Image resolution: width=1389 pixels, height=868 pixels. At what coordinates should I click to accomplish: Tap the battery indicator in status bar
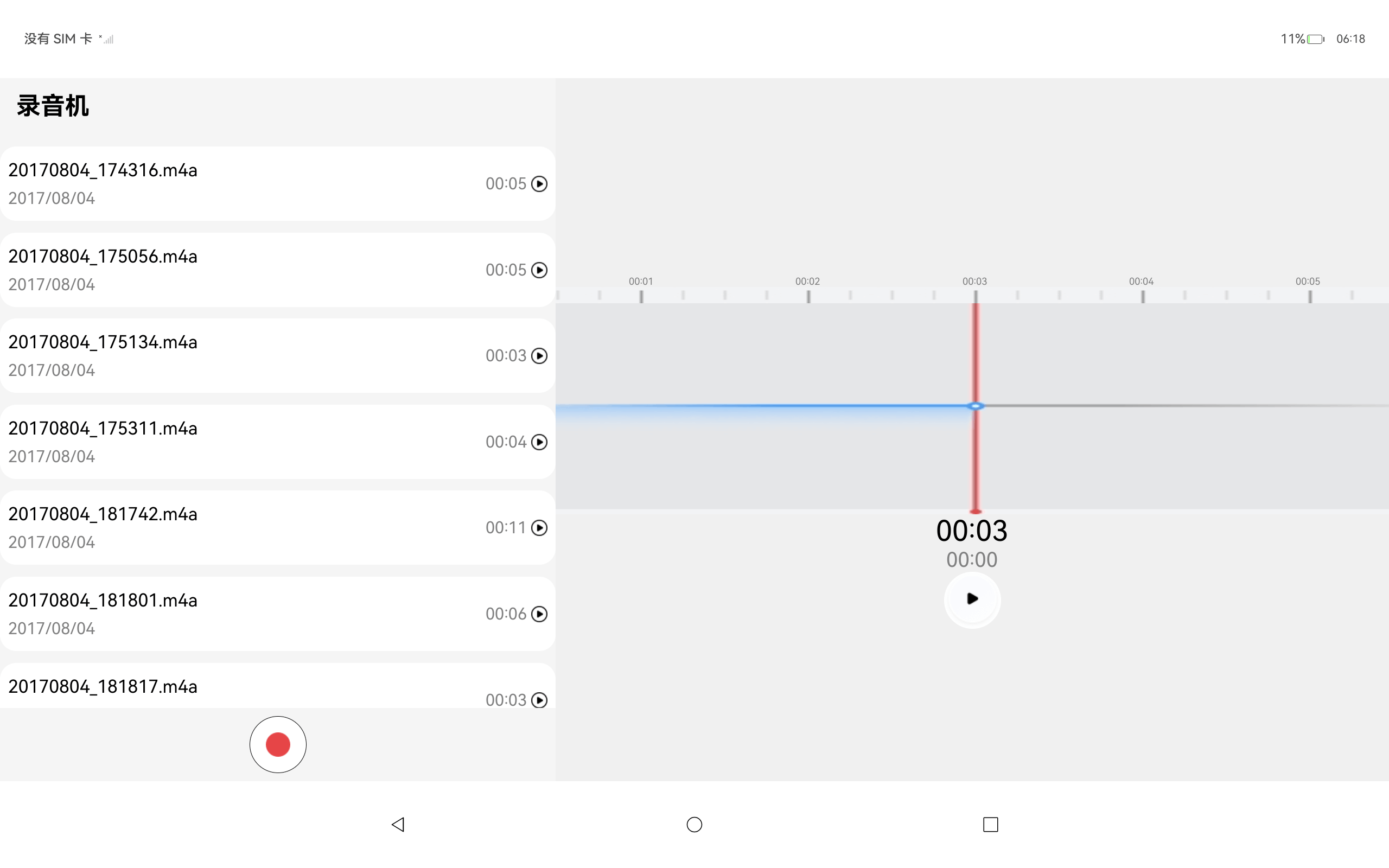[x=1316, y=39]
